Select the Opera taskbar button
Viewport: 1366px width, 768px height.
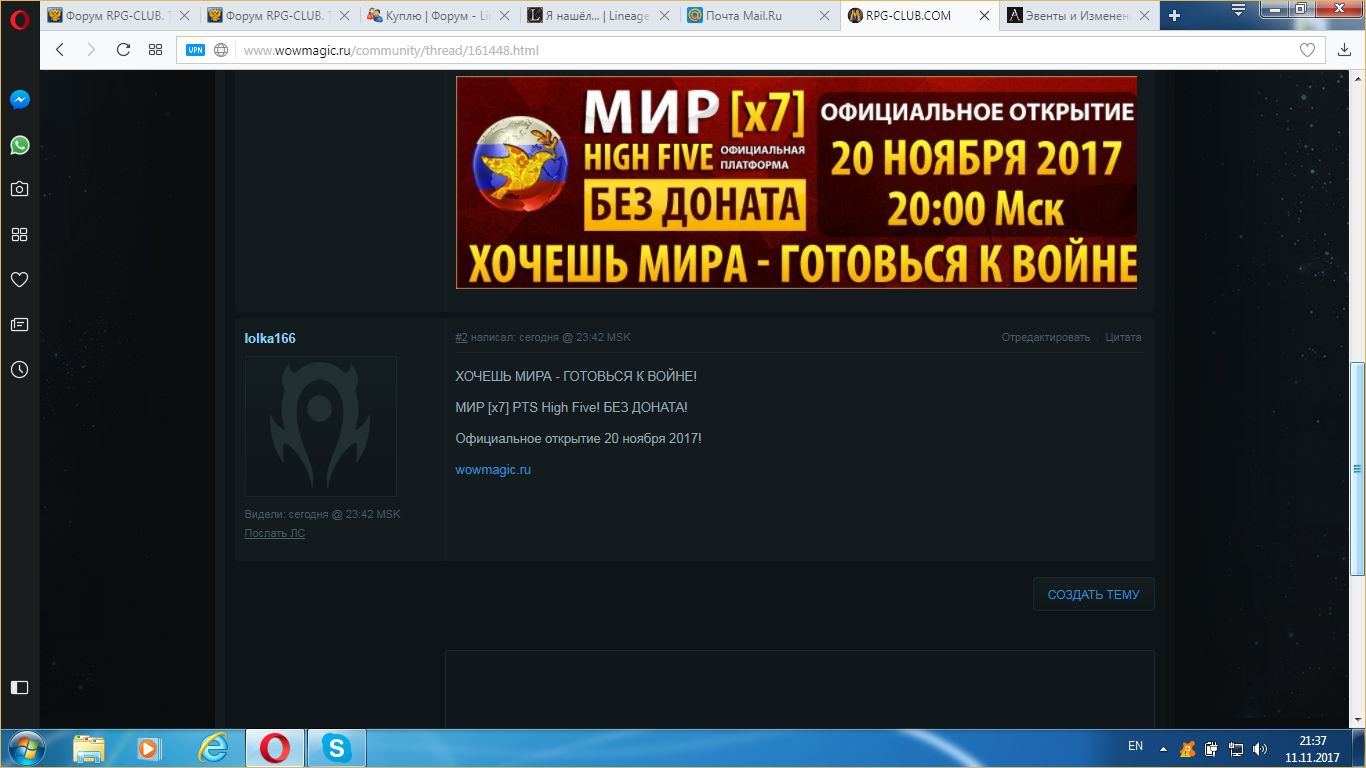275,748
